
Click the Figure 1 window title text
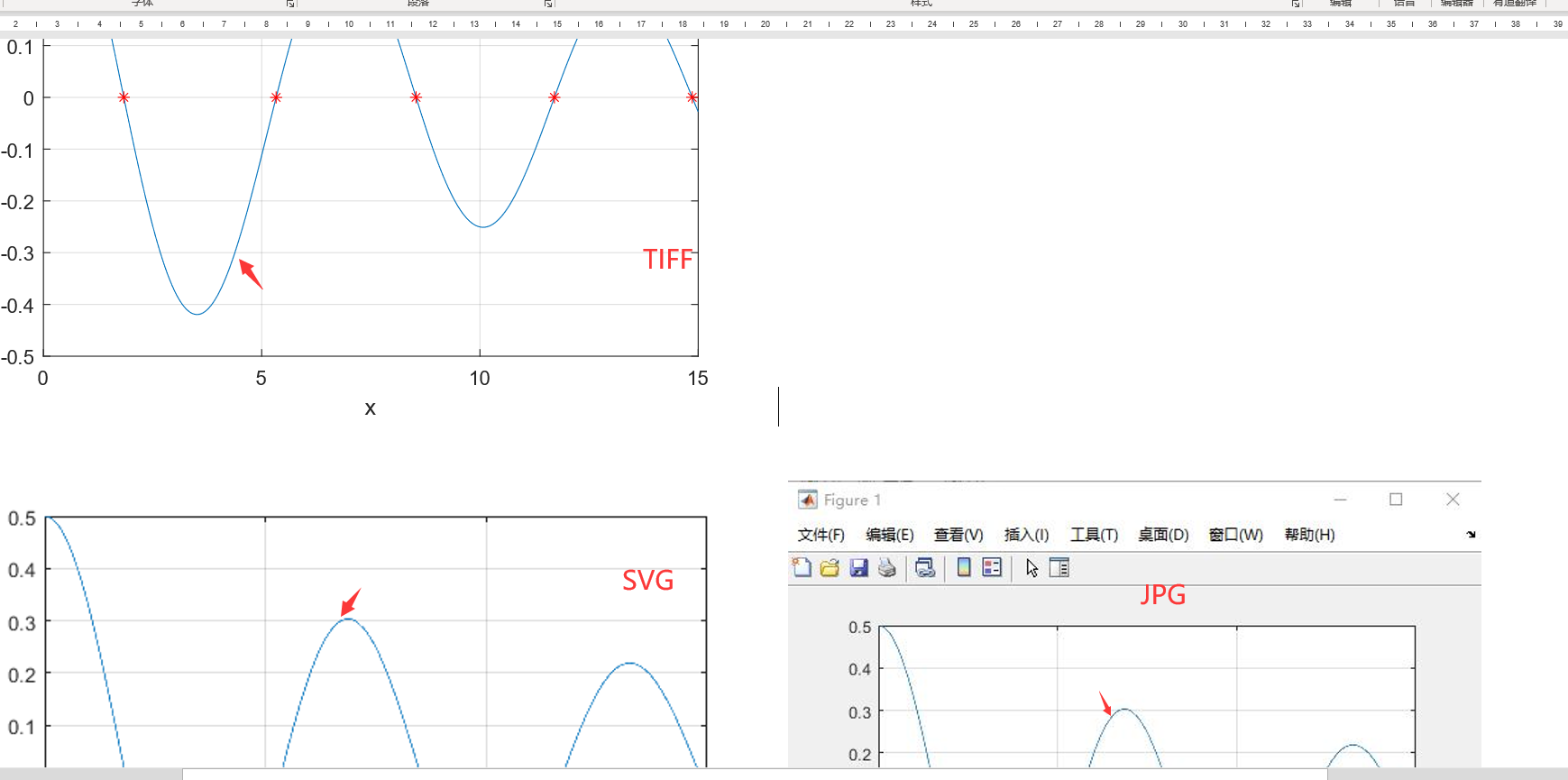(852, 500)
